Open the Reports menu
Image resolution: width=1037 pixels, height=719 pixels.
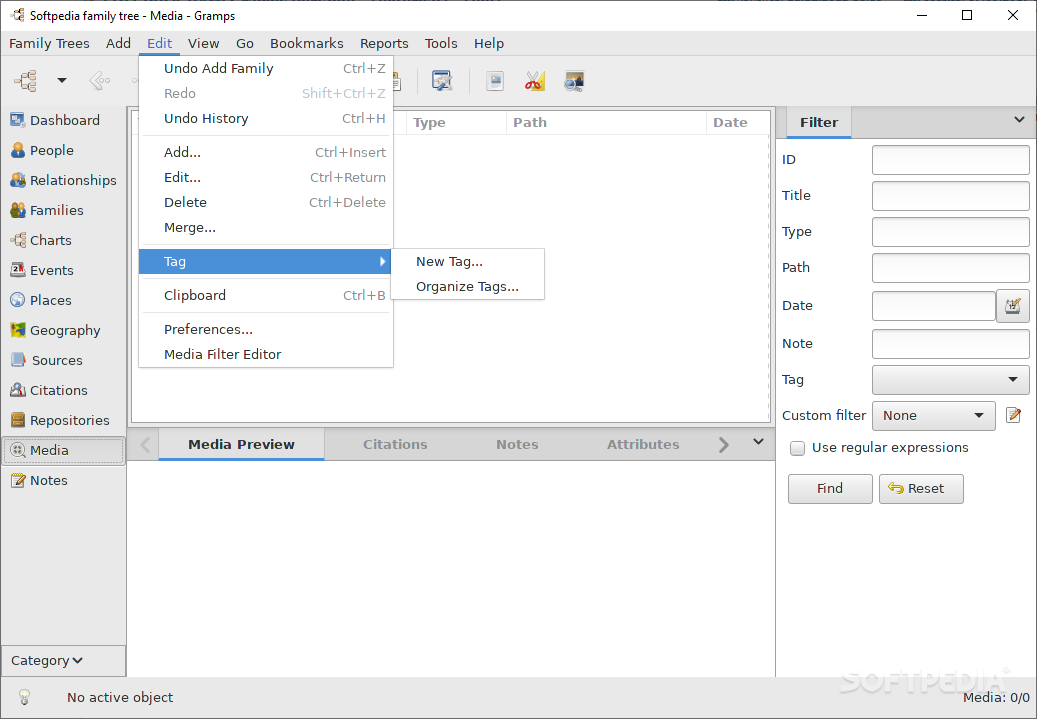(384, 44)
